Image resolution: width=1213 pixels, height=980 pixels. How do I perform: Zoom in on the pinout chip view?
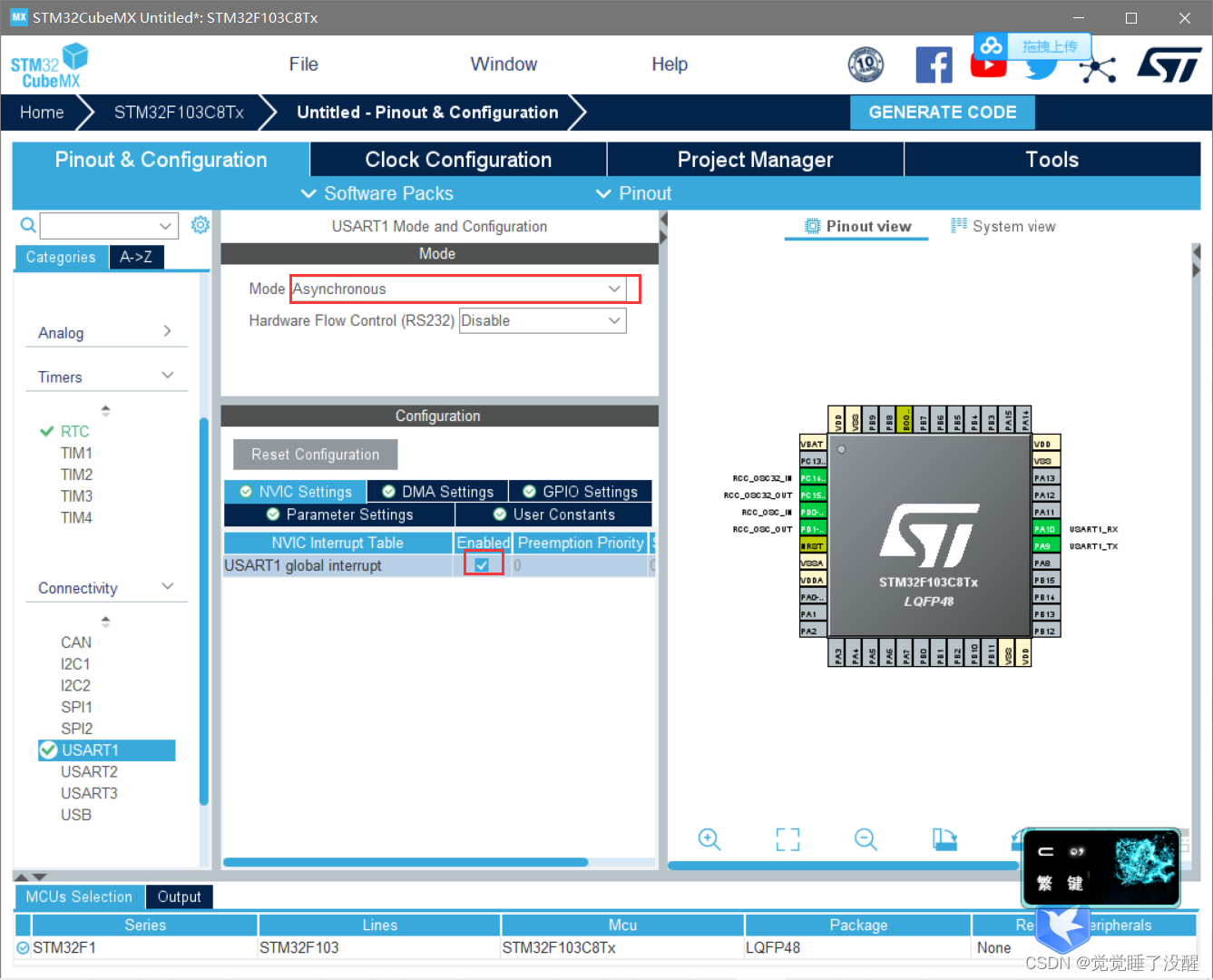pyautogui.click(x=709, y=839)
